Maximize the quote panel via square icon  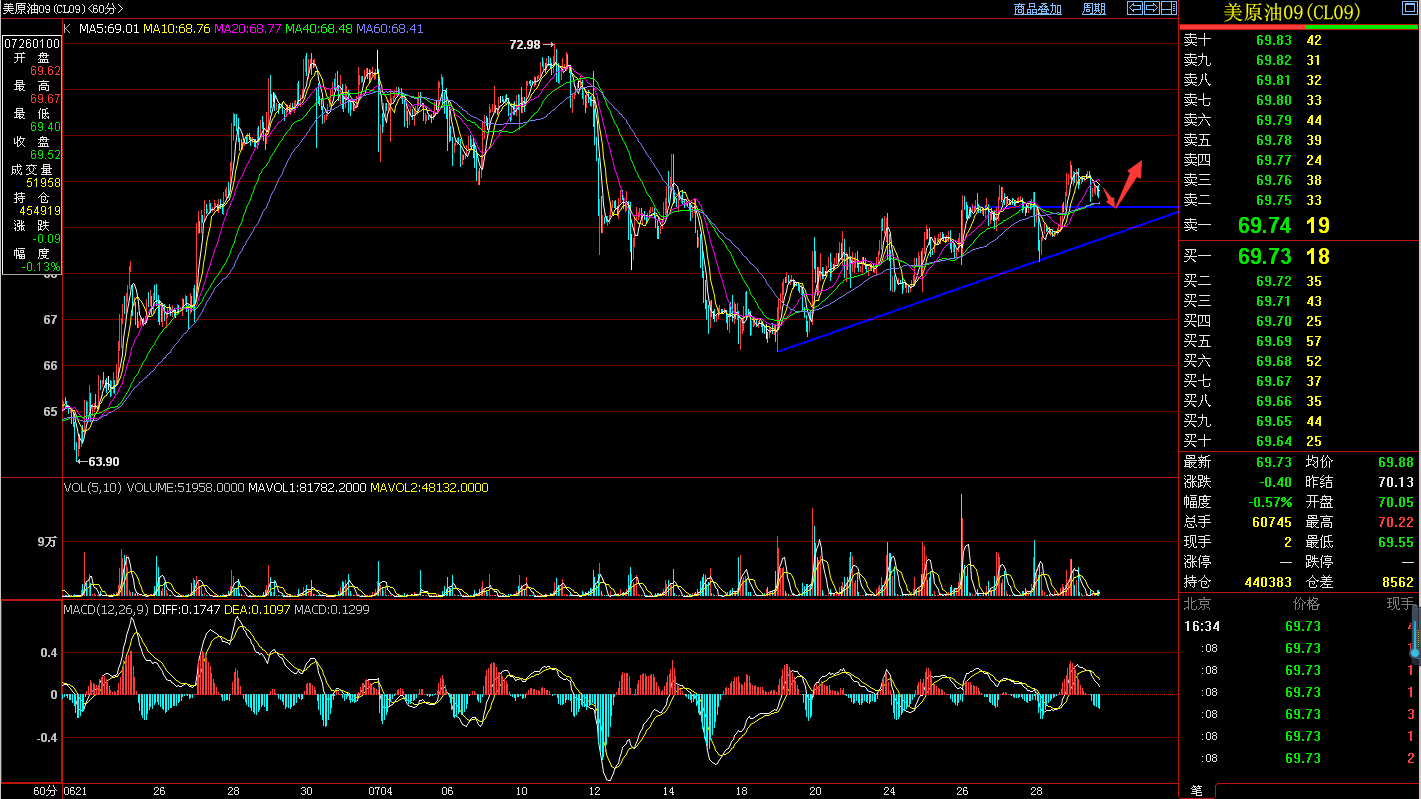coord(1410,8)
